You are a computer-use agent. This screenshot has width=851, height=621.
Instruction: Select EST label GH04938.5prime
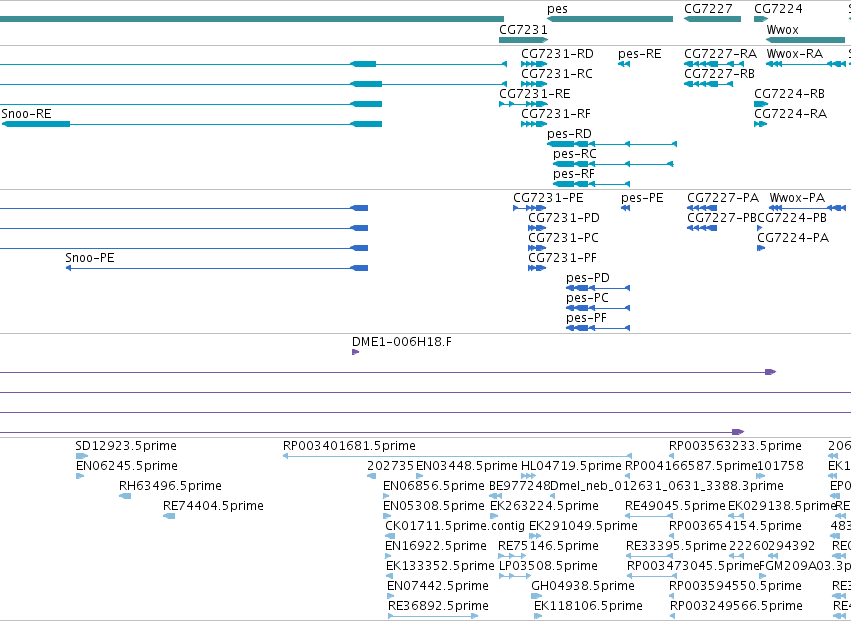click(x=583, y=586)
